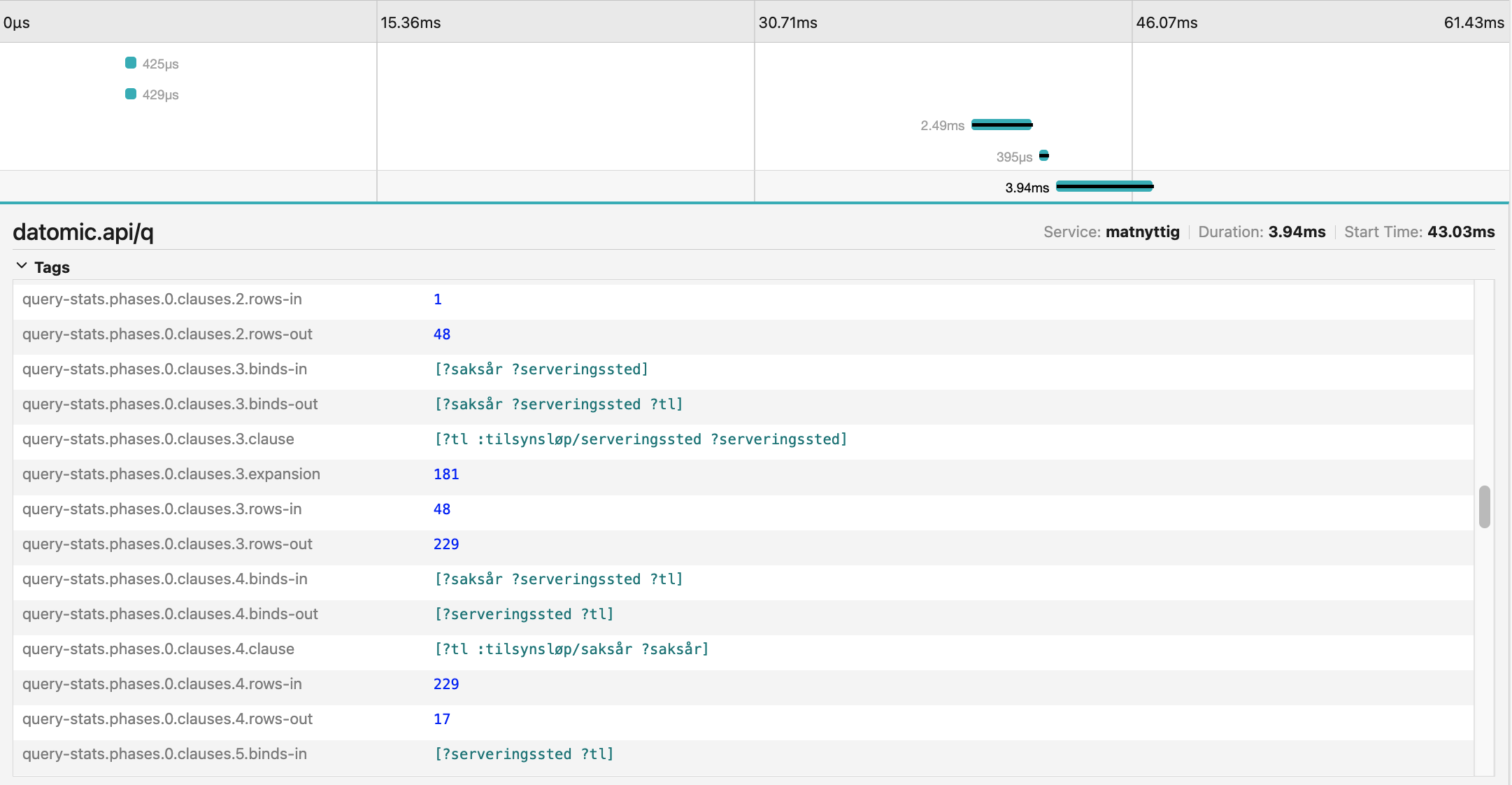Click the Tags section label
Image resolution: width=1512 pixels, height=785 pixels.
pos(52,267)
